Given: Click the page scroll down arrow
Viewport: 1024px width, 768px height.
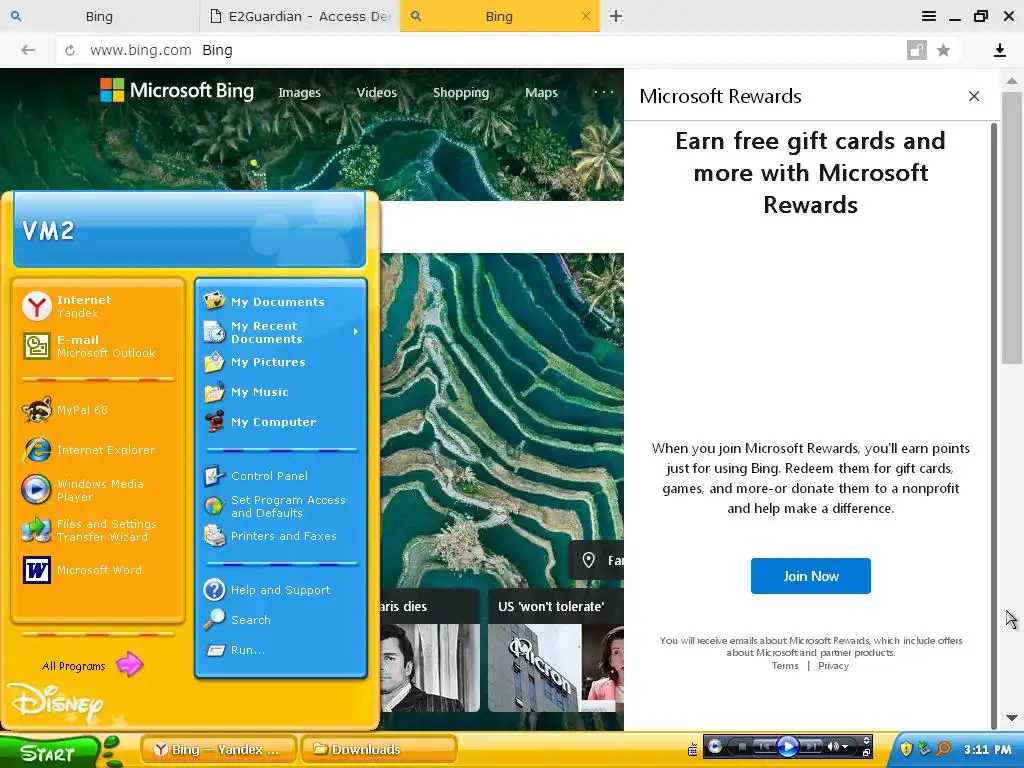Looking at the screenshot, I should point(1012,718).
